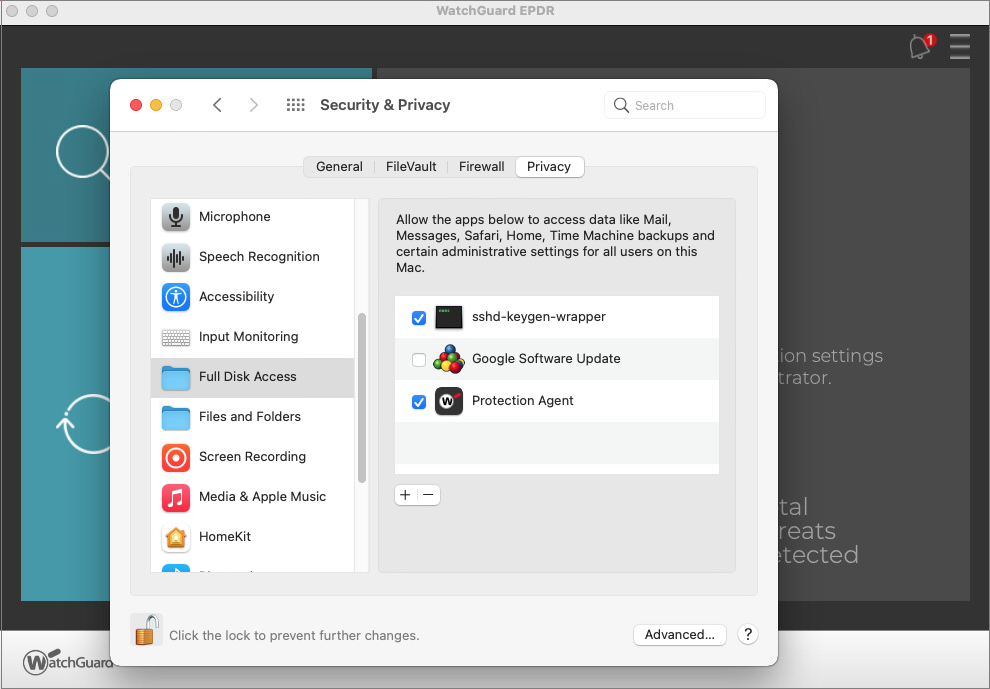
Task: Disable Protection Agent full disk access
Action: [419, 401]
